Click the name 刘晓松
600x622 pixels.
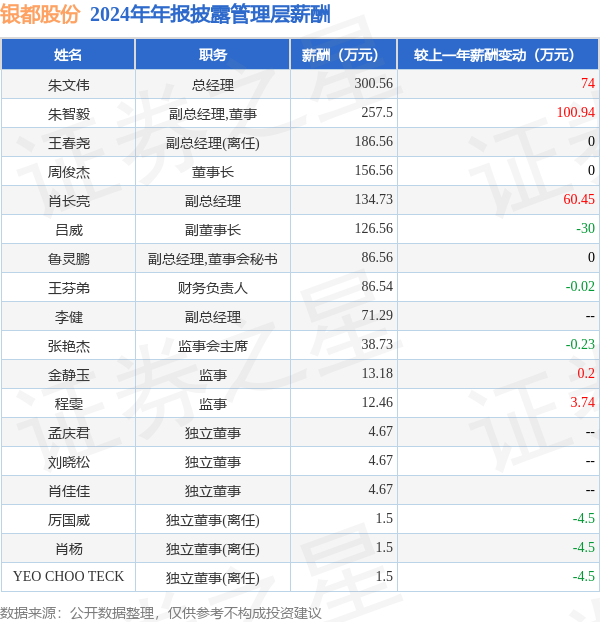(x=69, y=462)
